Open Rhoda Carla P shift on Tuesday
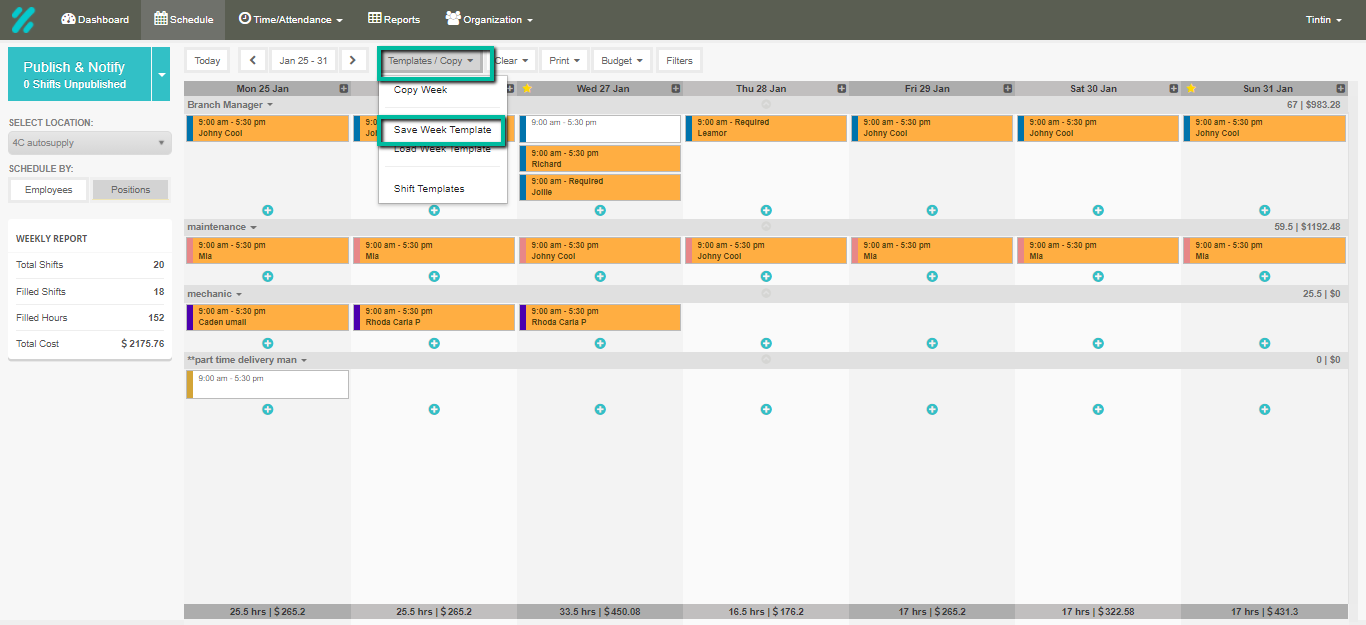The image size is (1366, 625). click(434, 317)
